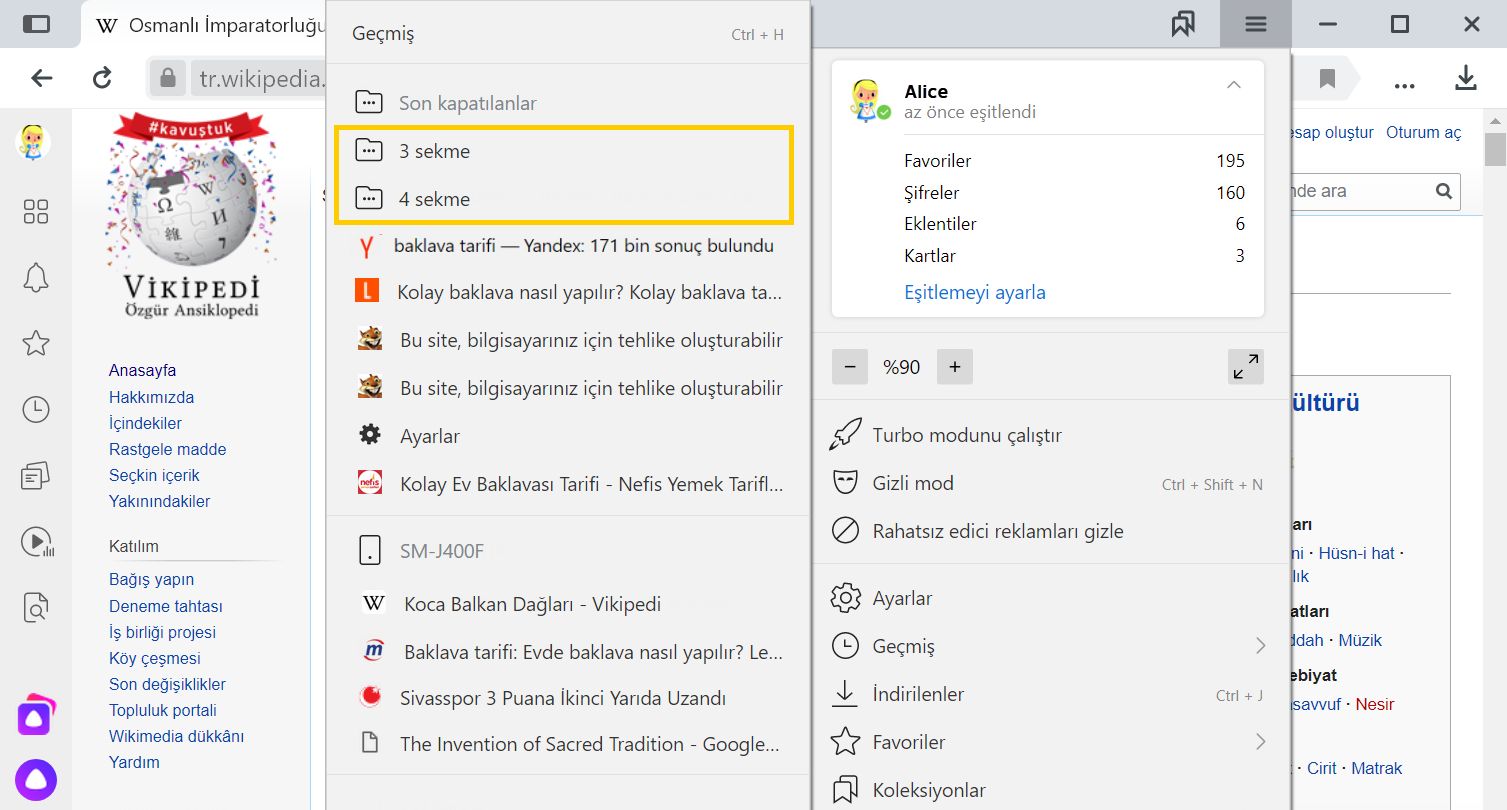1507x810 pixels.
Task: Open the hamburger main menu button
Action: [1255, 24]
